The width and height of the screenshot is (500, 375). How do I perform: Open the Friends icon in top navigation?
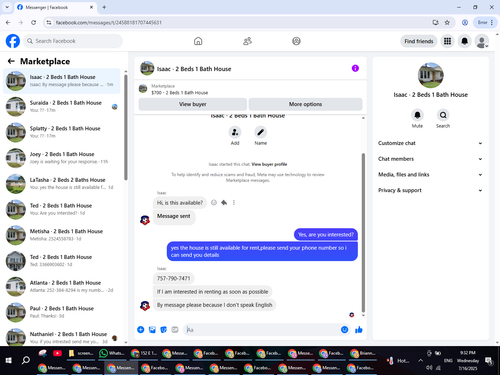coord(247,41)
